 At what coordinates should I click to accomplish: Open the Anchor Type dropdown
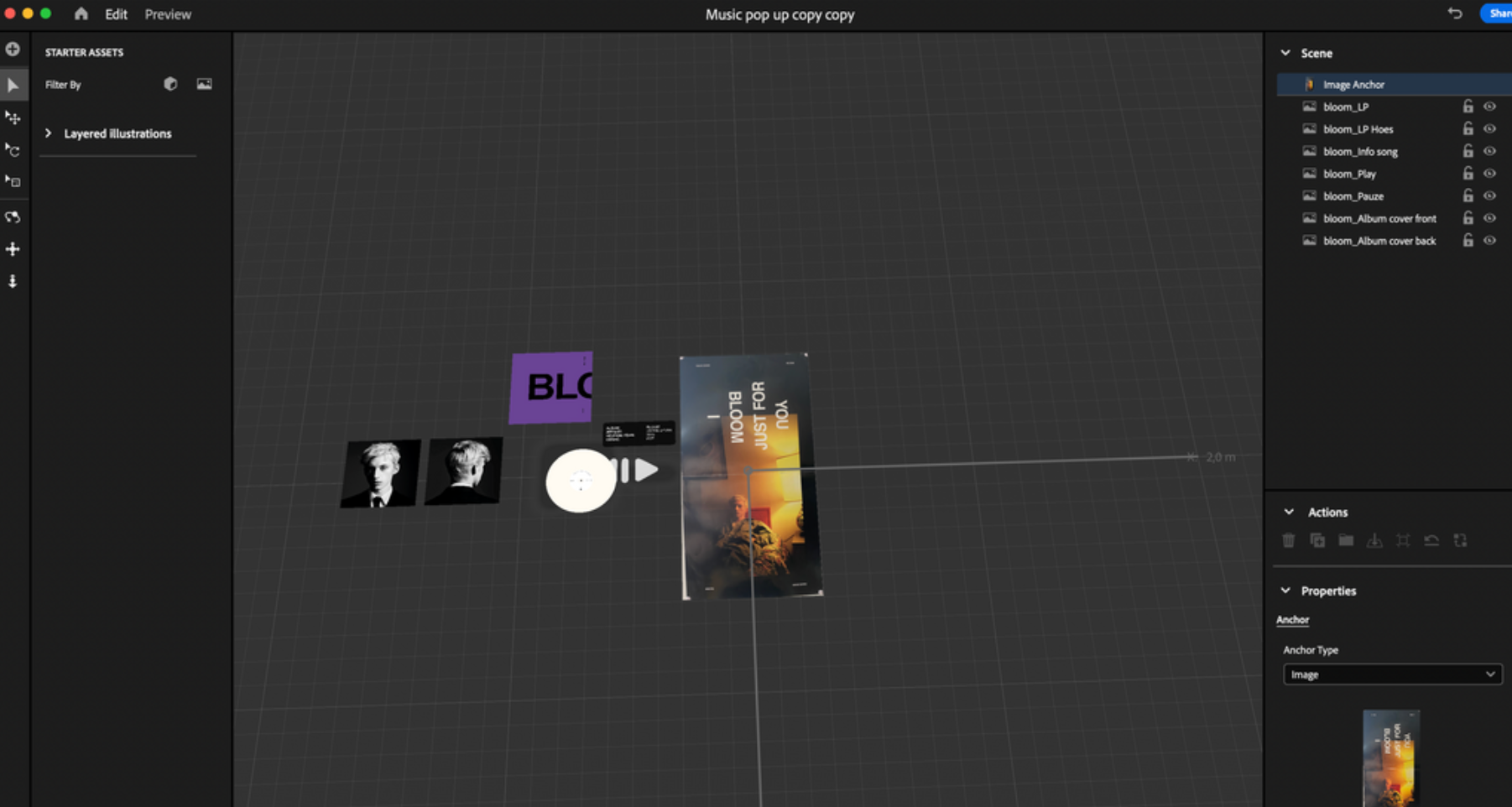[1392, 674]
